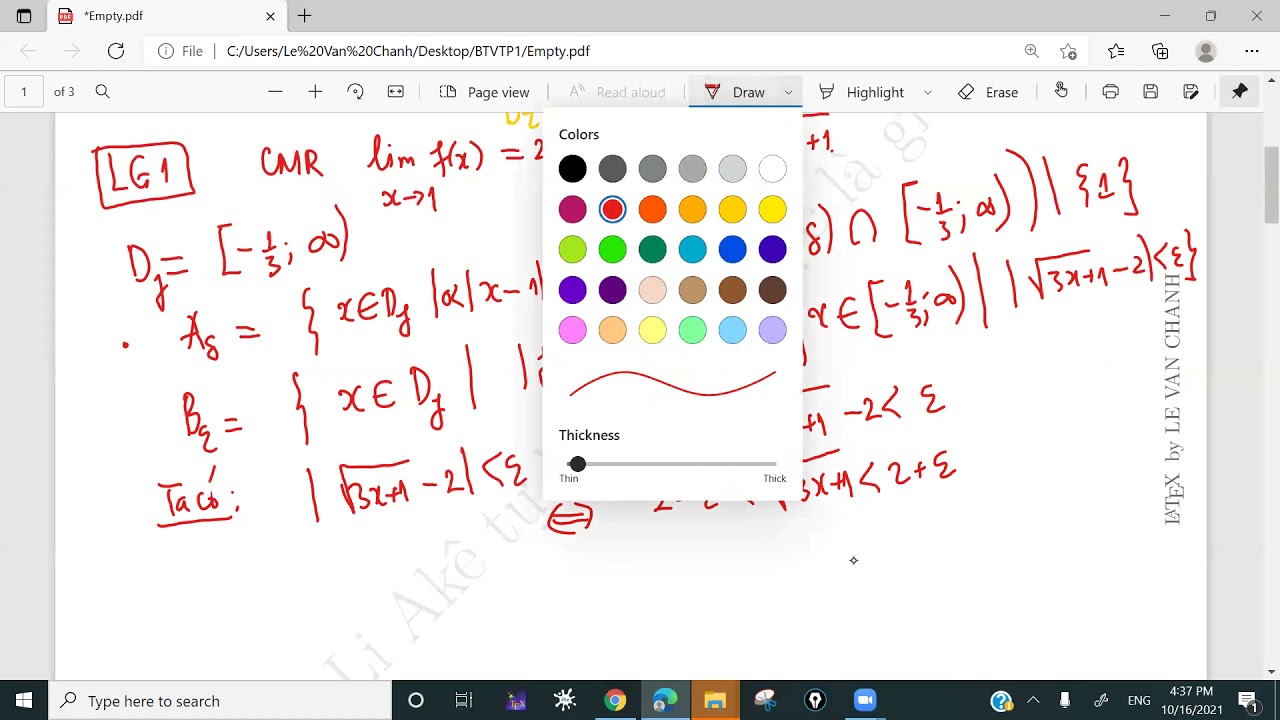This screenshot has height=720, width=1280.
Task: Show hidden system tray icons
Action: 1033,700
